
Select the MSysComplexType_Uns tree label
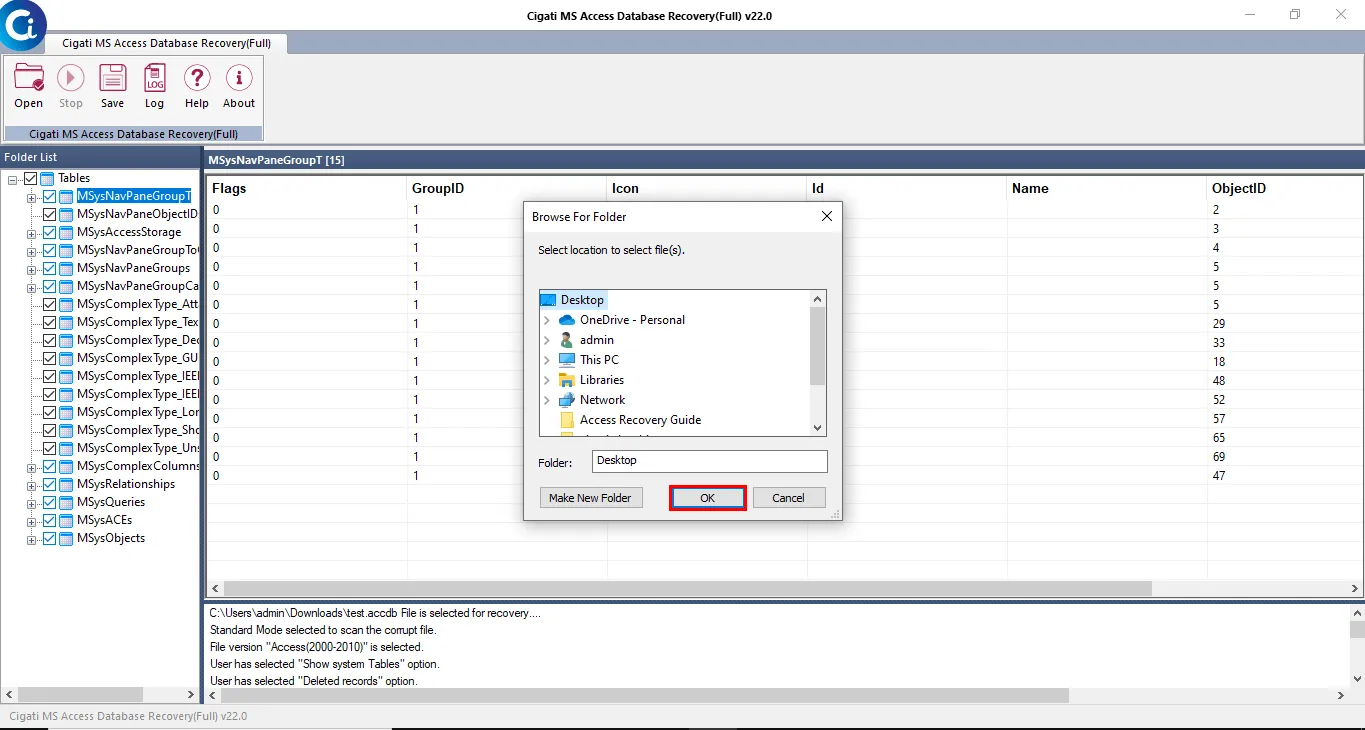(x=138, y=448)
